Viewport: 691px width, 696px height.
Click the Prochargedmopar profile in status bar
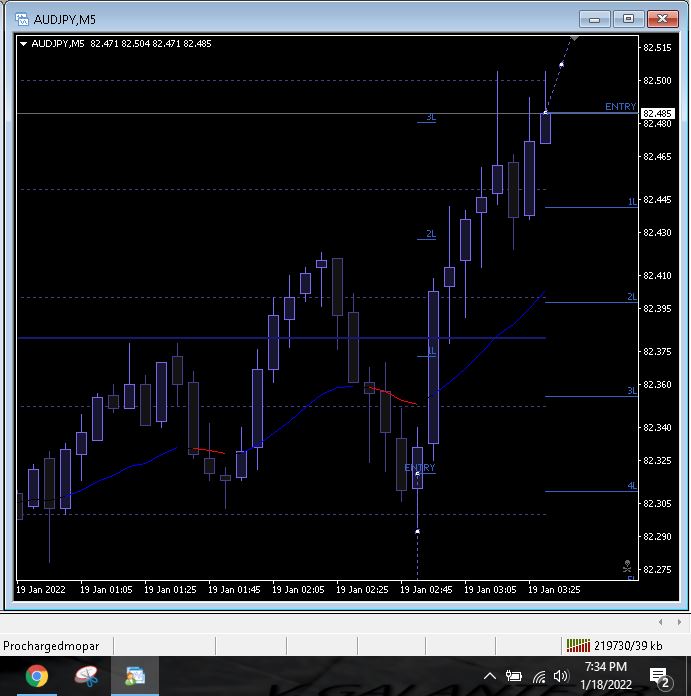[51, 646]
